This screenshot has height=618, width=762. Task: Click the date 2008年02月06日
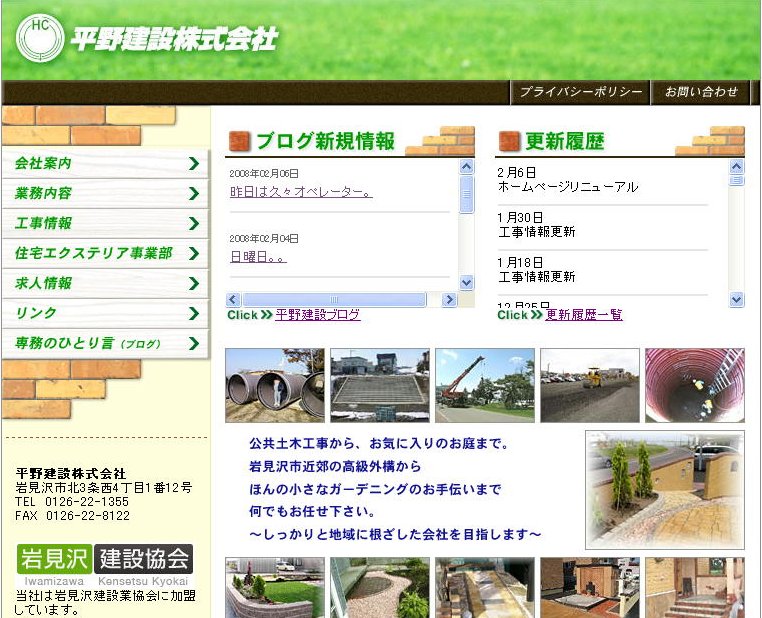point(264,173)
